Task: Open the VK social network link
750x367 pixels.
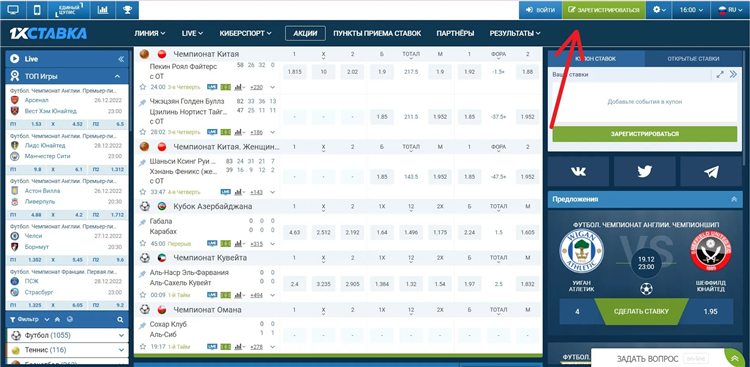Action: pos(578,171)
